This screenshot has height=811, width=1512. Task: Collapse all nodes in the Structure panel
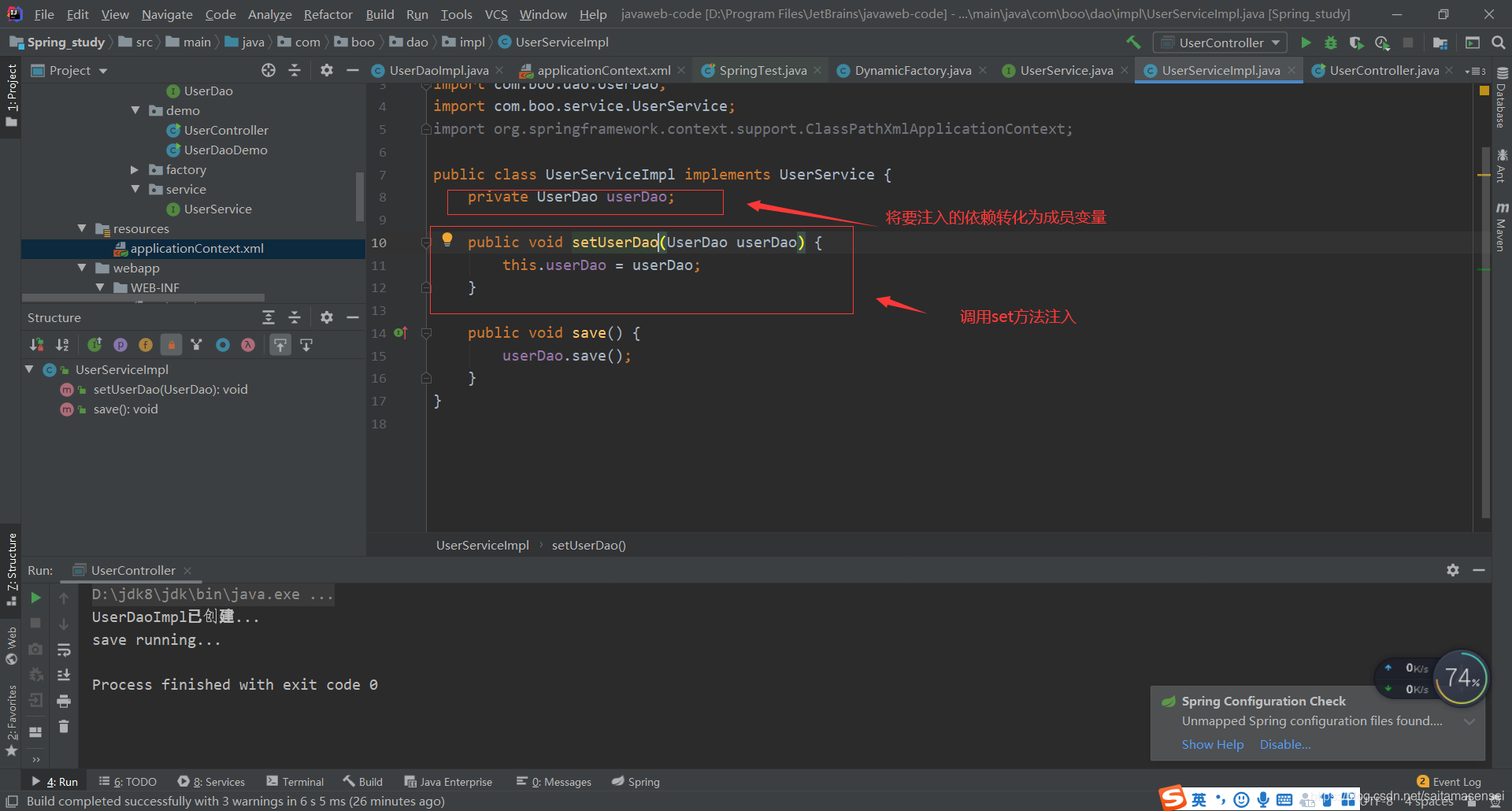click(295, 317)
